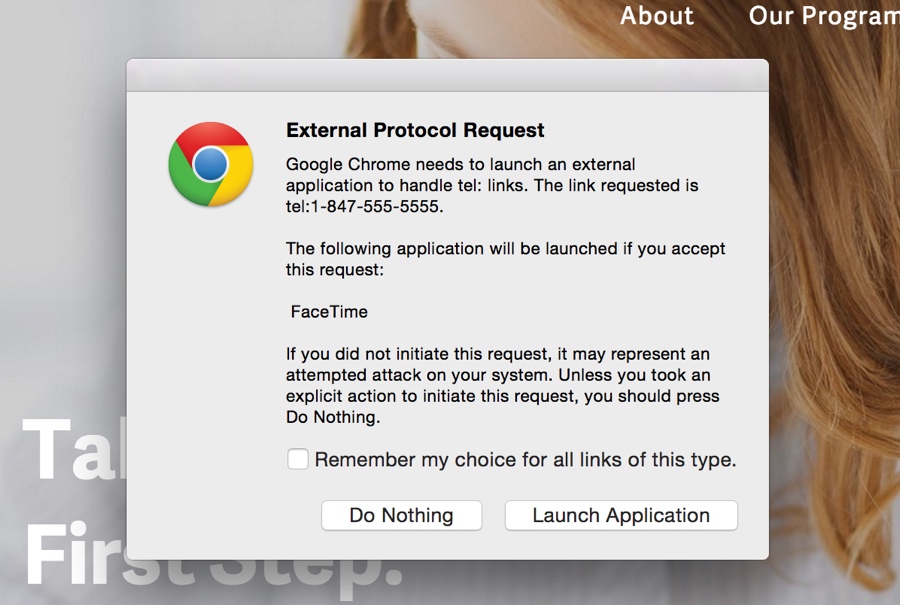Screen dimensions: 900x605
Task: Click the External Protocol Request heading
Action: point(415,130)
